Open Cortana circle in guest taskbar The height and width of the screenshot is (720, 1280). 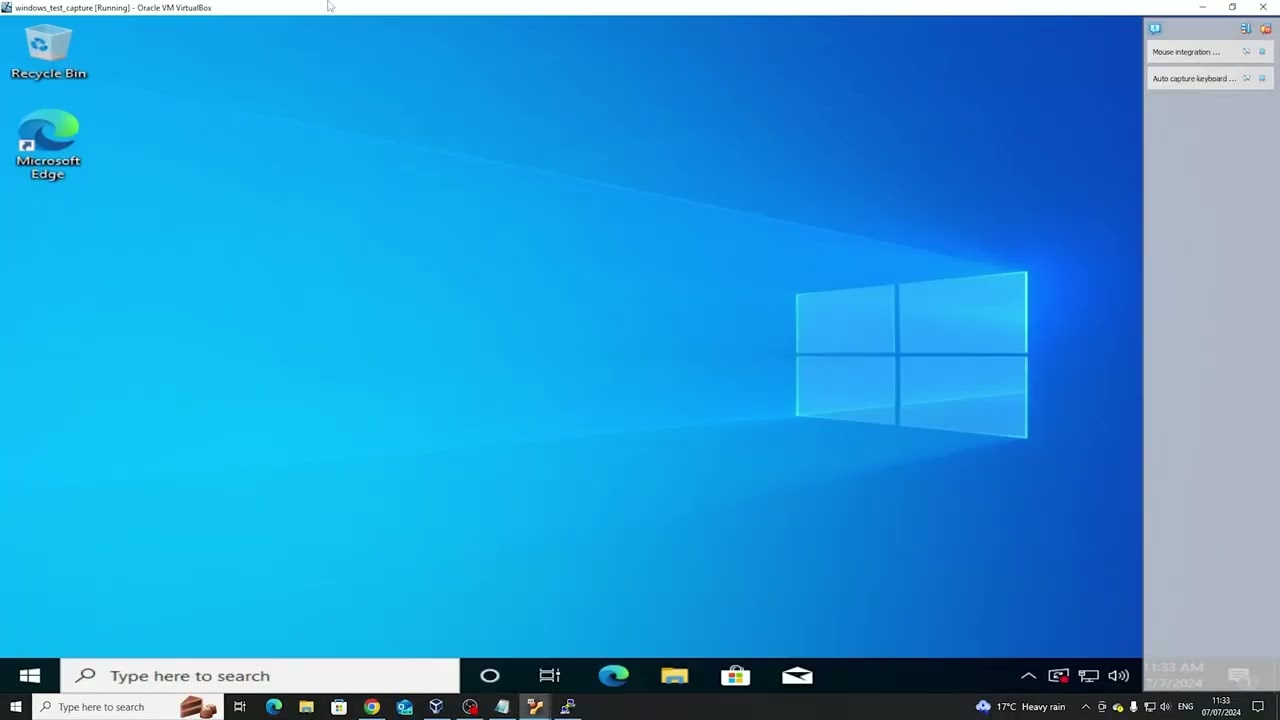(x=490, y=676)
